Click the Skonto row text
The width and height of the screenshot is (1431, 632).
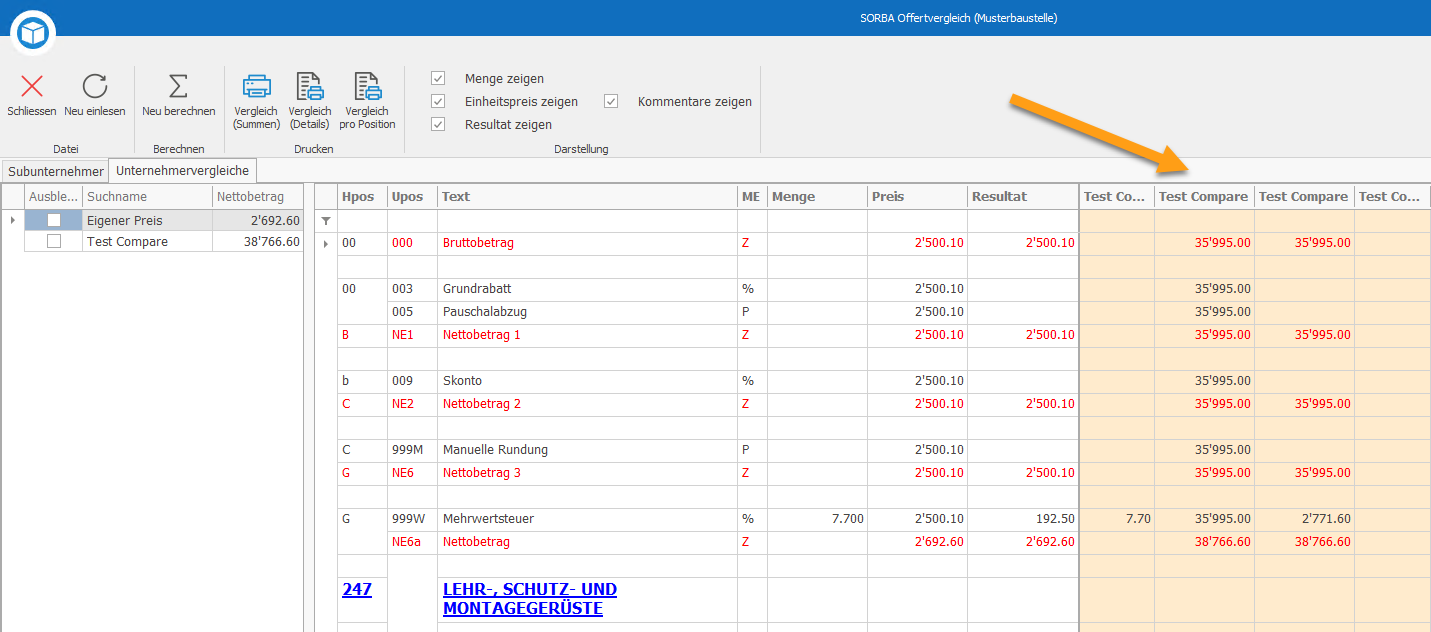click(x=463, y=381)
